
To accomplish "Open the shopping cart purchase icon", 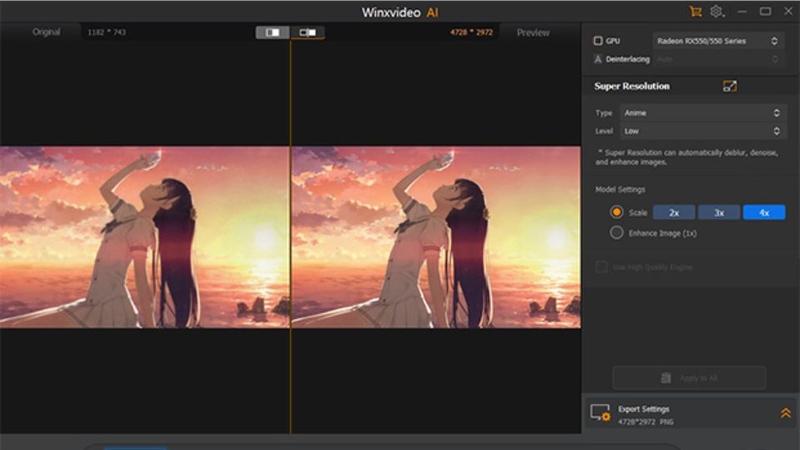I will 695,12.
